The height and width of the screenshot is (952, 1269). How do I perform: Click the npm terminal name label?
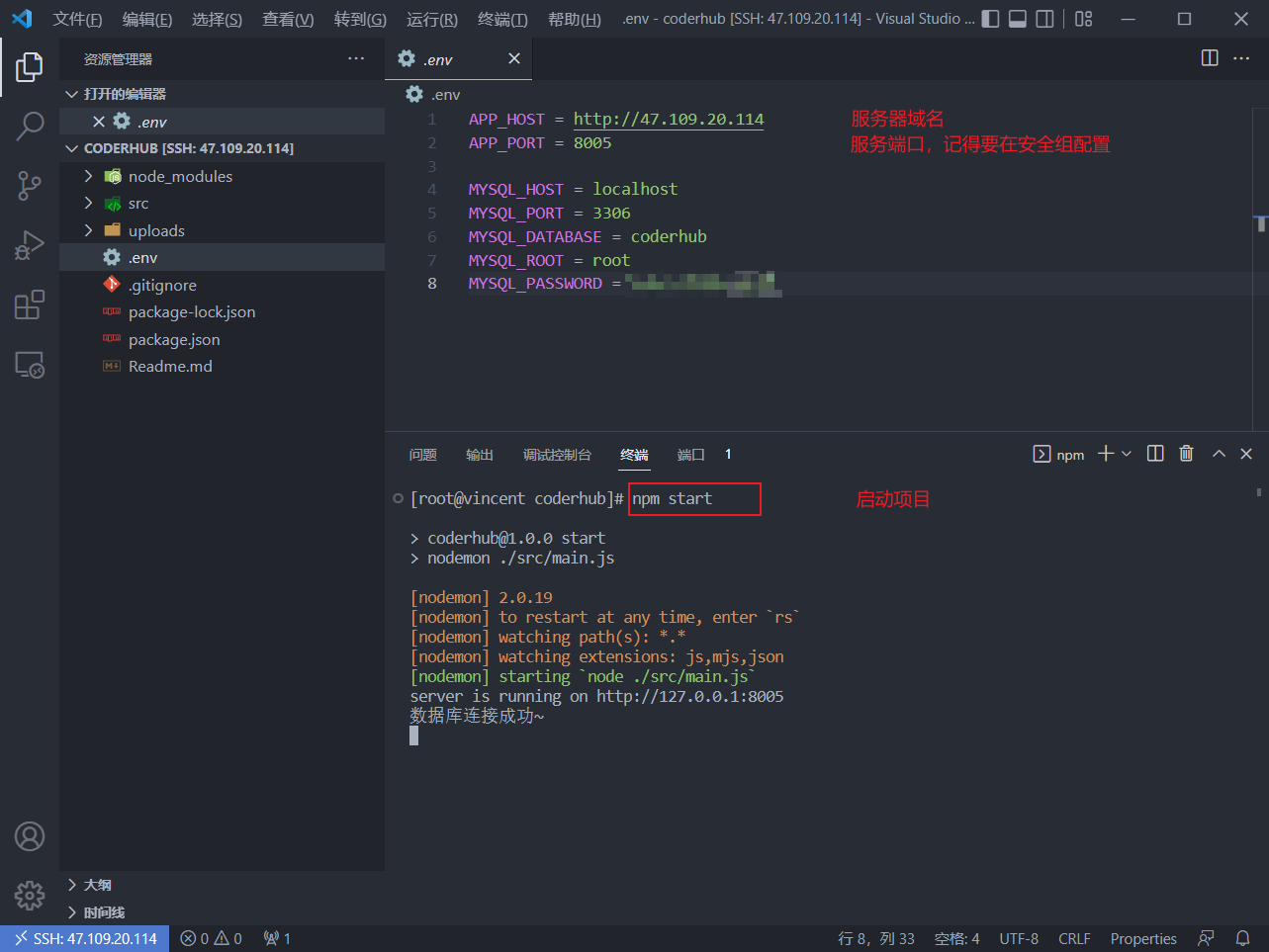coord(1070,455)
